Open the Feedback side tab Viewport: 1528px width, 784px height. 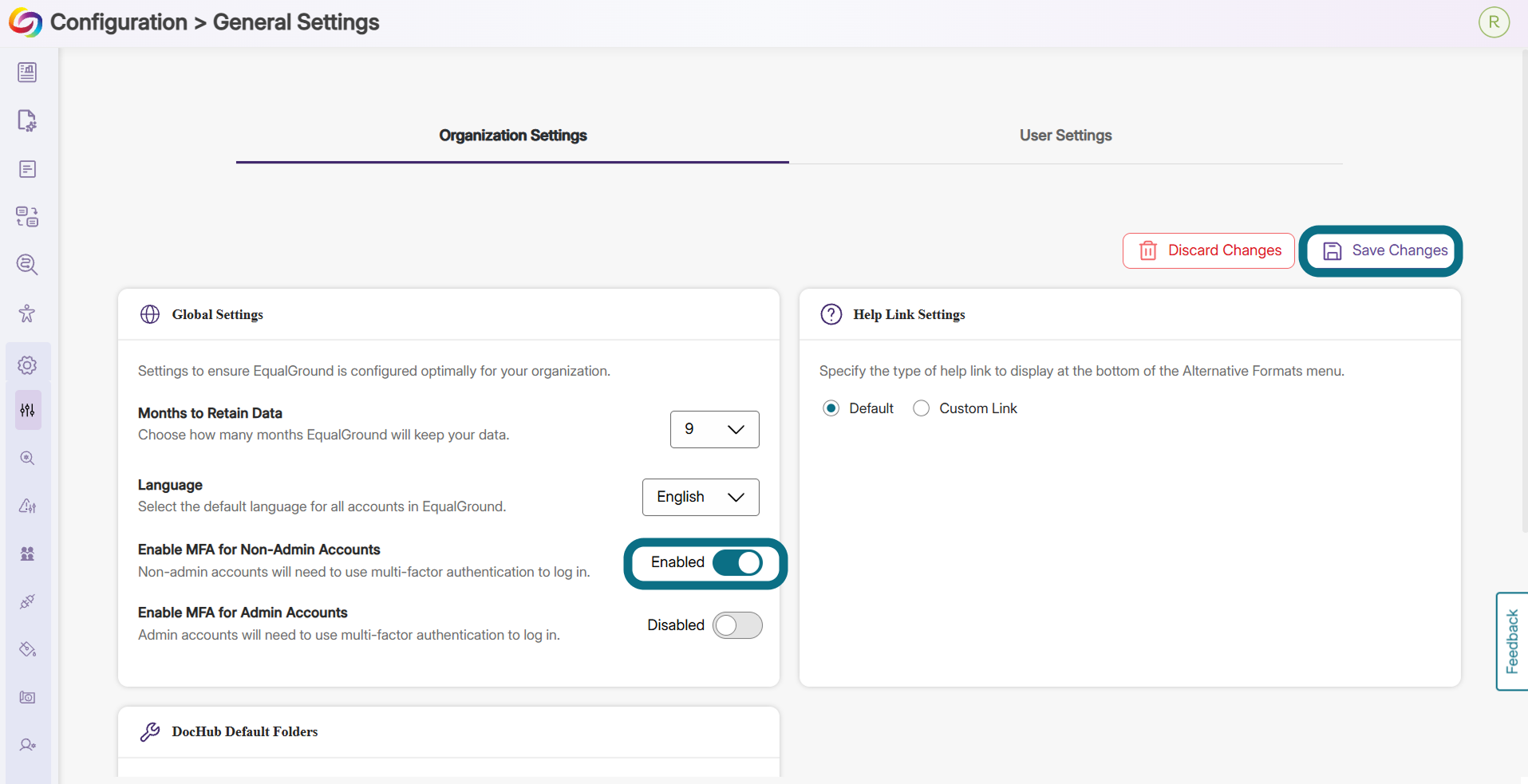coord(1511,641)
